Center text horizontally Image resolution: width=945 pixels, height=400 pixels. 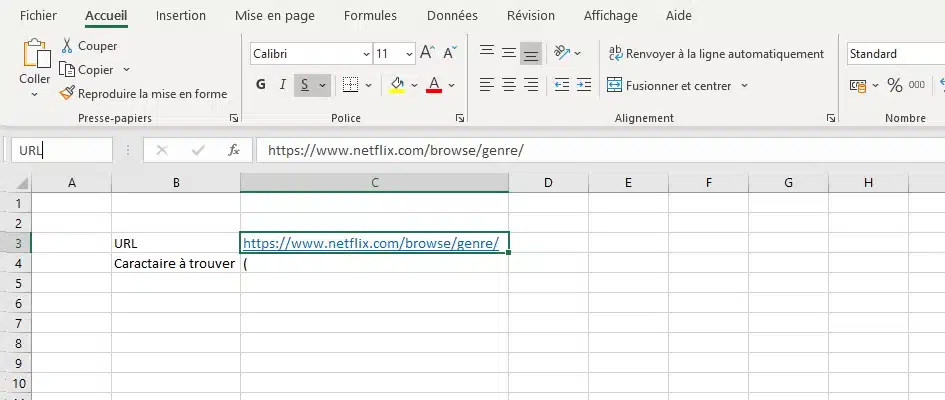tap(509, 85)
